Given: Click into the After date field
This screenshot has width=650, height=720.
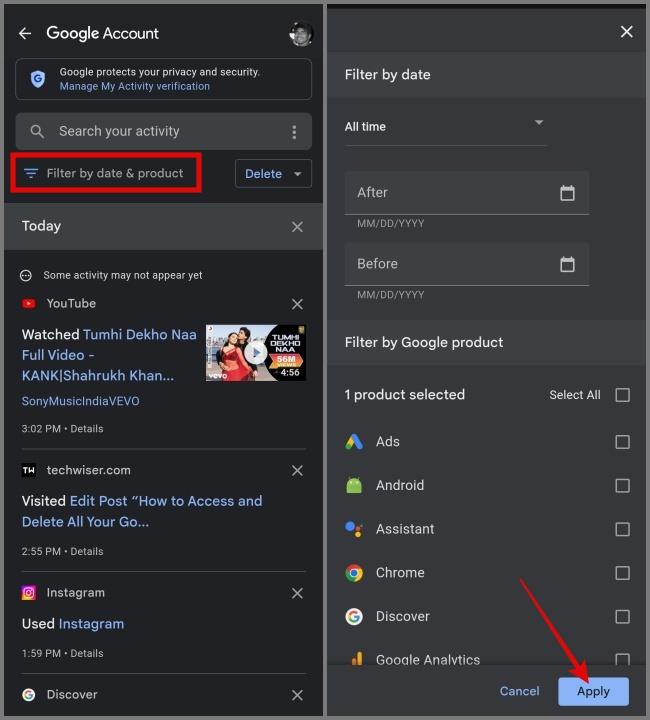Looking at the screenshot, I should click(467, 193).
